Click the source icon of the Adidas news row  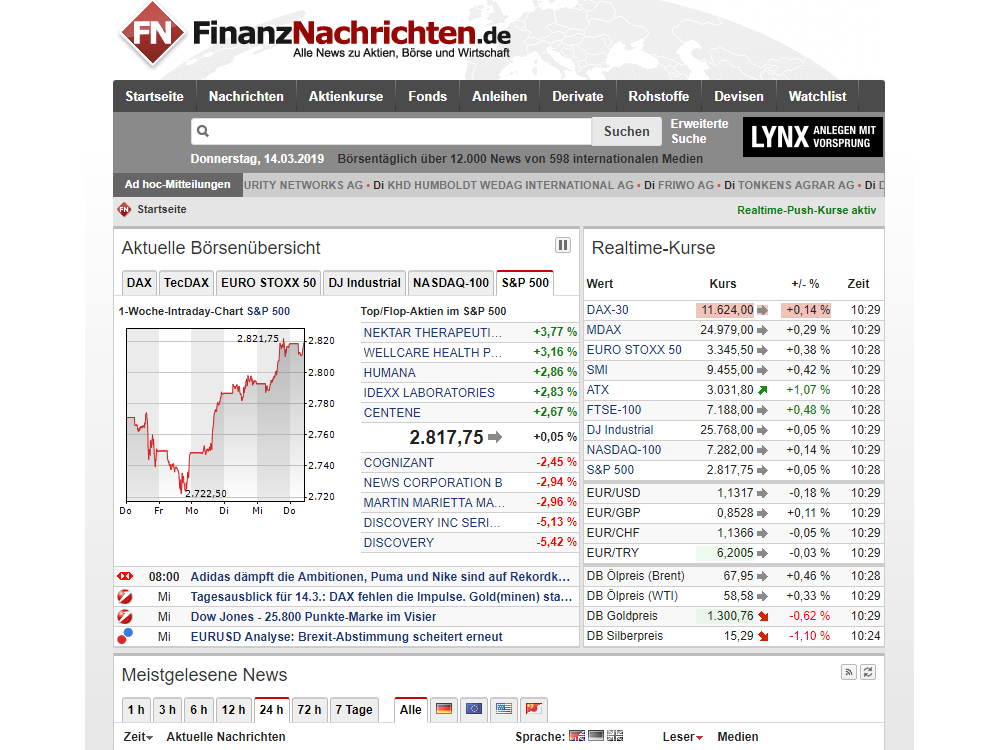[125, 577]
